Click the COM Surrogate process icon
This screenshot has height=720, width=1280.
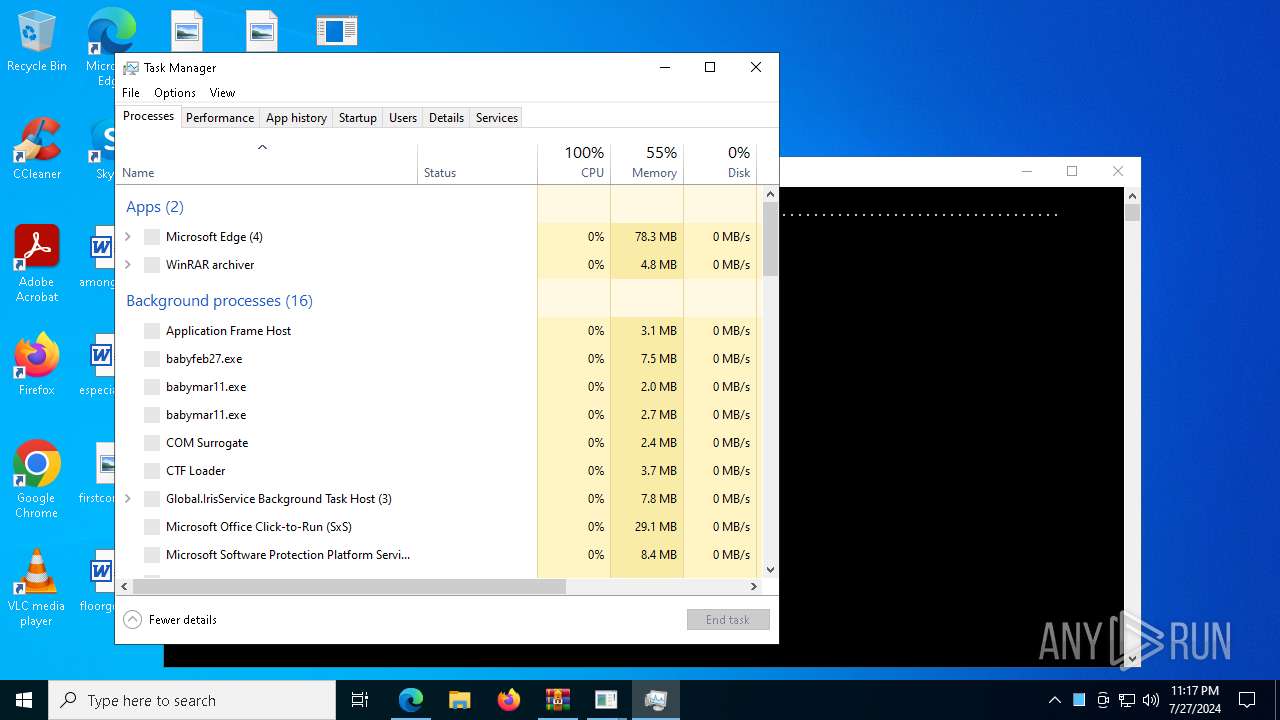click(152, 443)
